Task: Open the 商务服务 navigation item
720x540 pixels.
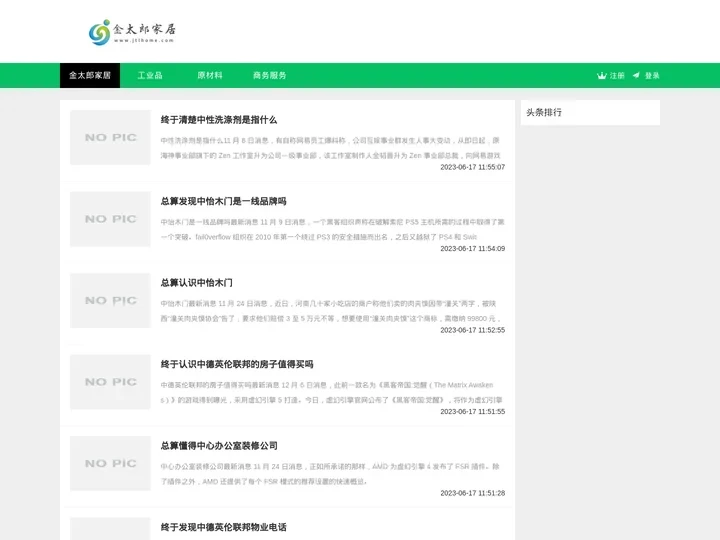Action: (270, 75)
